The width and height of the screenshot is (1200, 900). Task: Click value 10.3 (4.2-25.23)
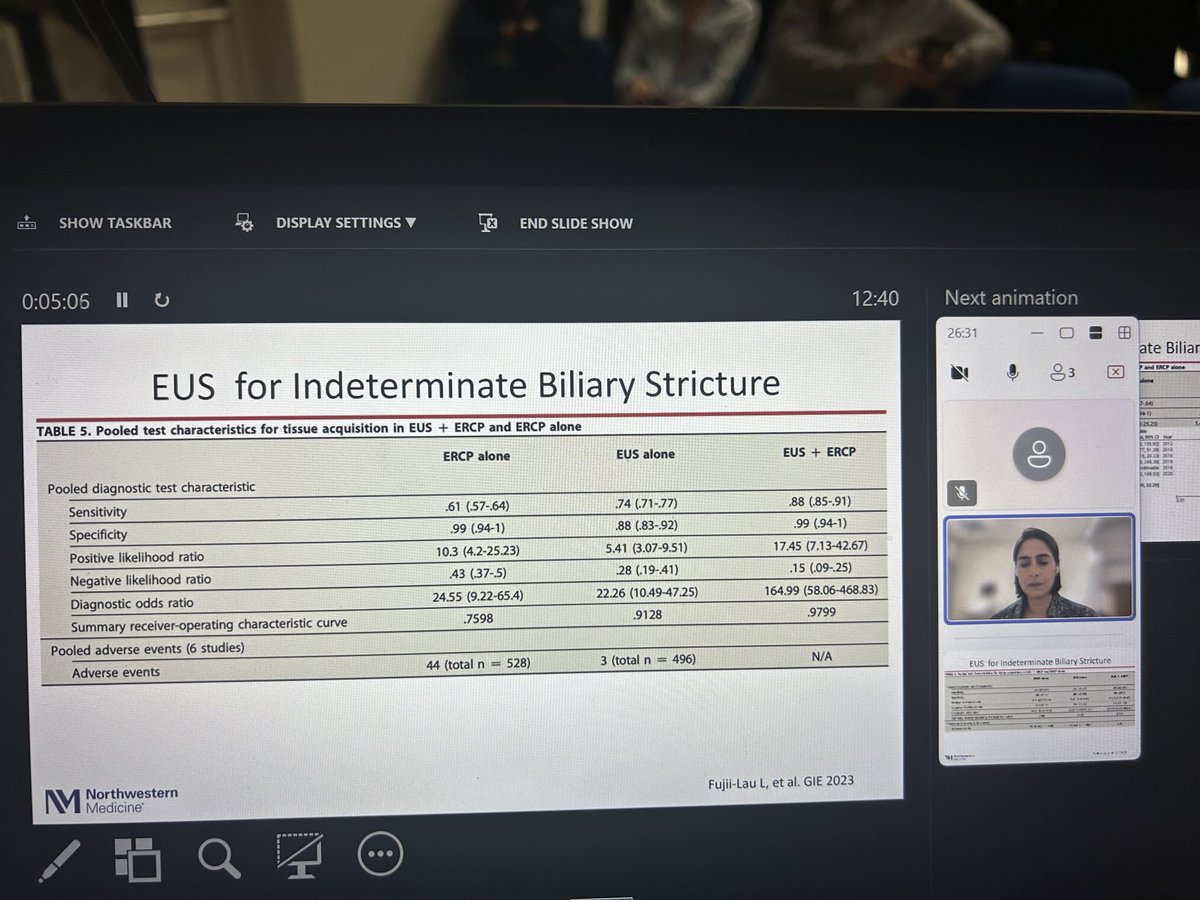point(476,553)
